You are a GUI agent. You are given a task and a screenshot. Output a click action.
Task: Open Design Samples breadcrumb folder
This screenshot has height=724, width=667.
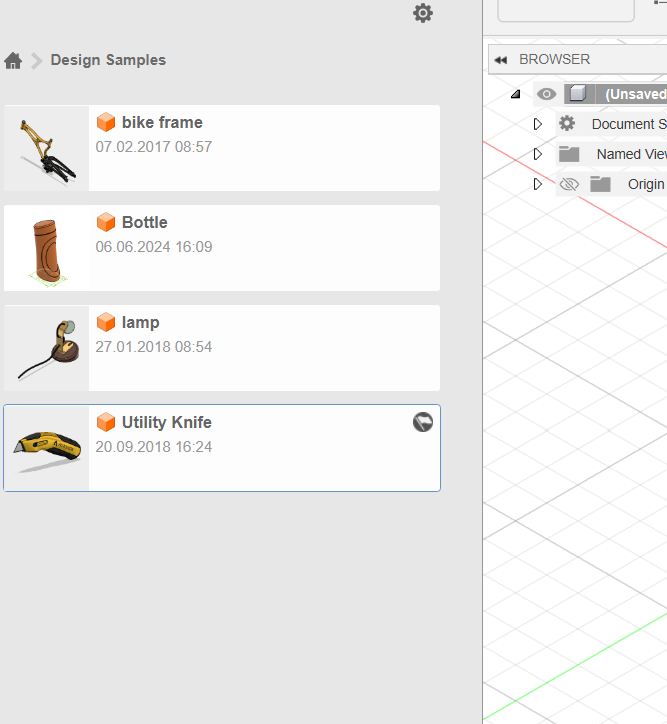(x=108, y=60)
